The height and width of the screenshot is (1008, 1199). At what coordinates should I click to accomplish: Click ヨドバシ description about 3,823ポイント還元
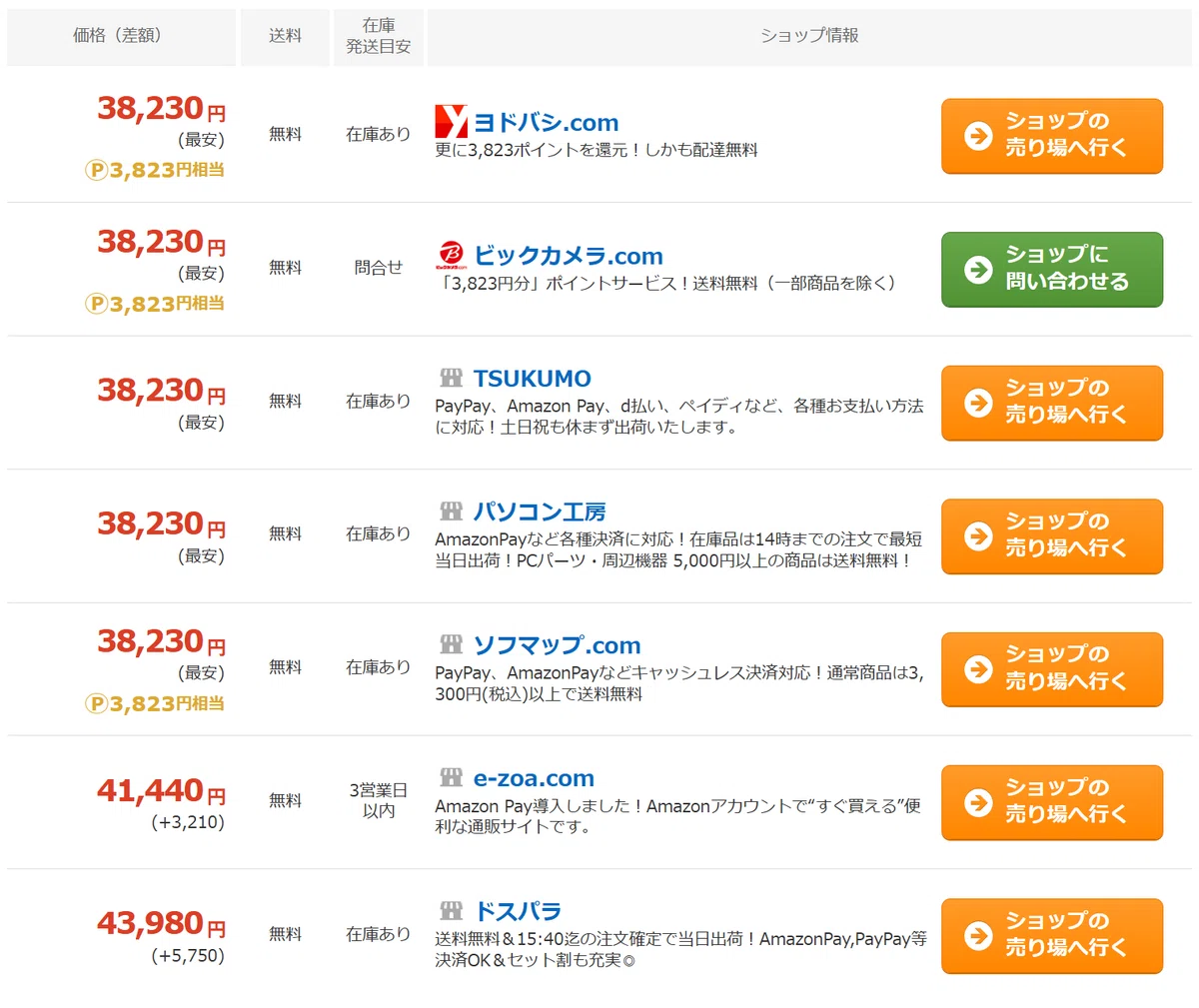point(597,150)
